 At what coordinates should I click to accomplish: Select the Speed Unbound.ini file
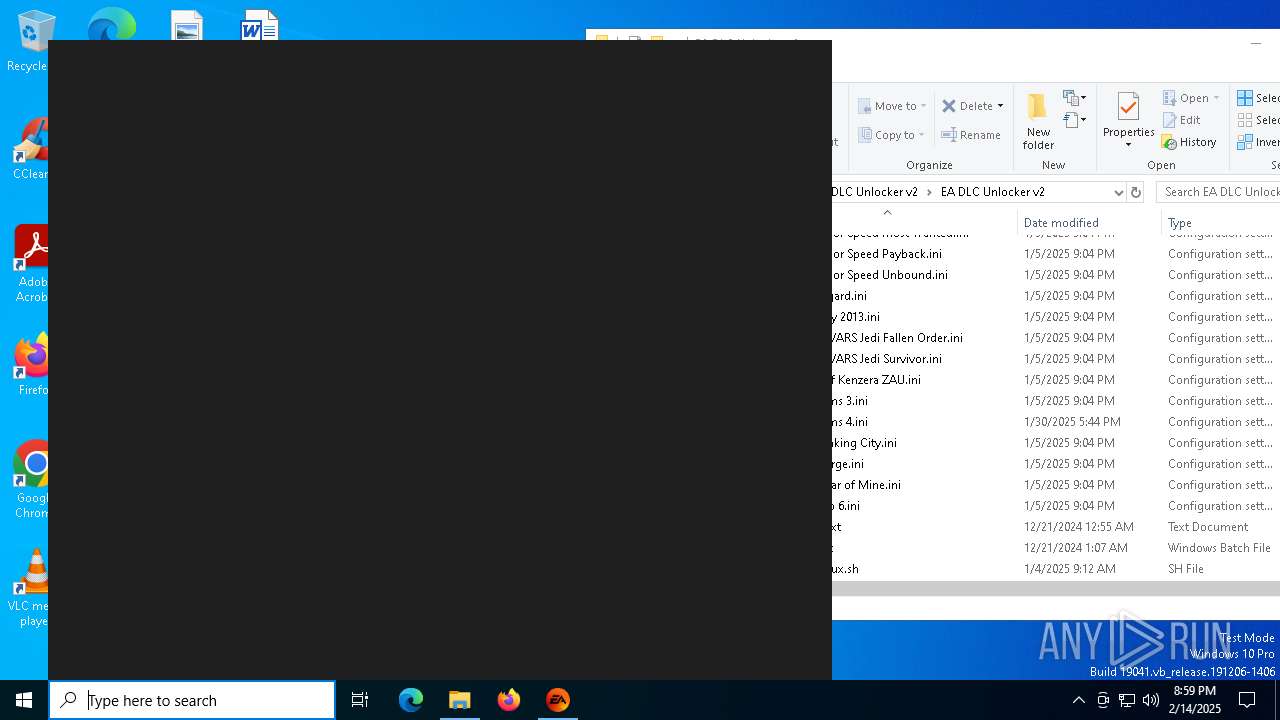[891, 275]
